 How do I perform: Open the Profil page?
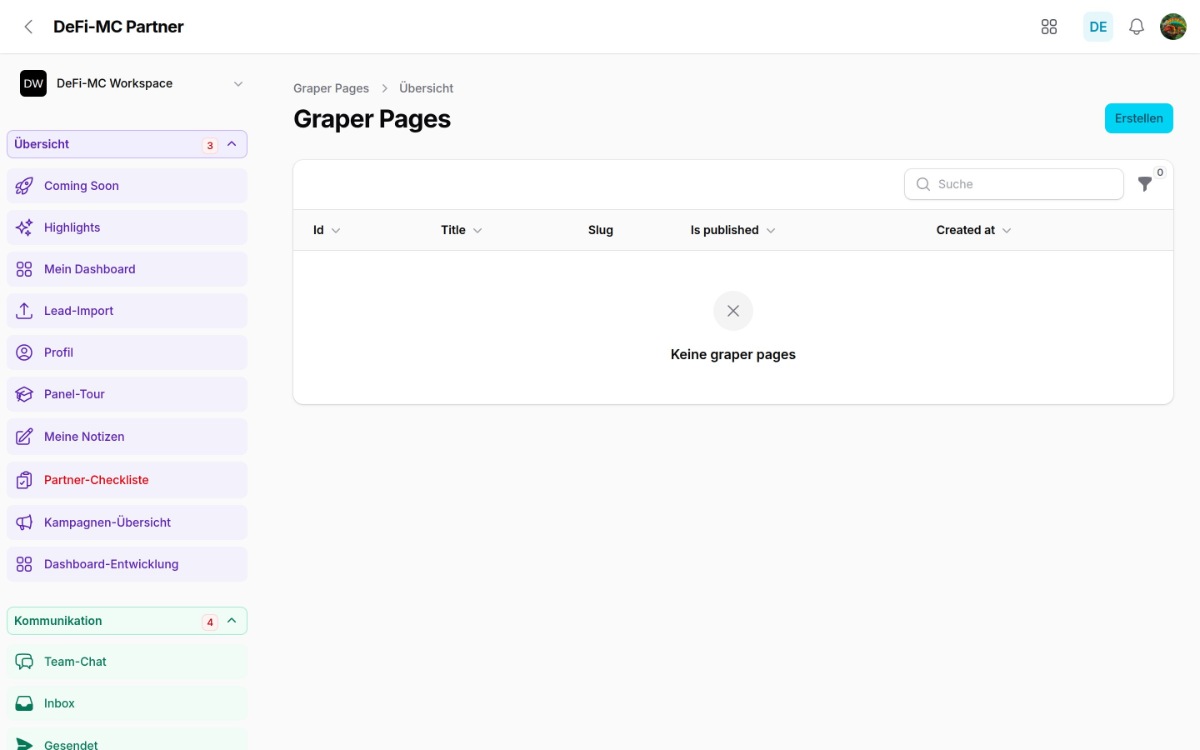point(127,353)
